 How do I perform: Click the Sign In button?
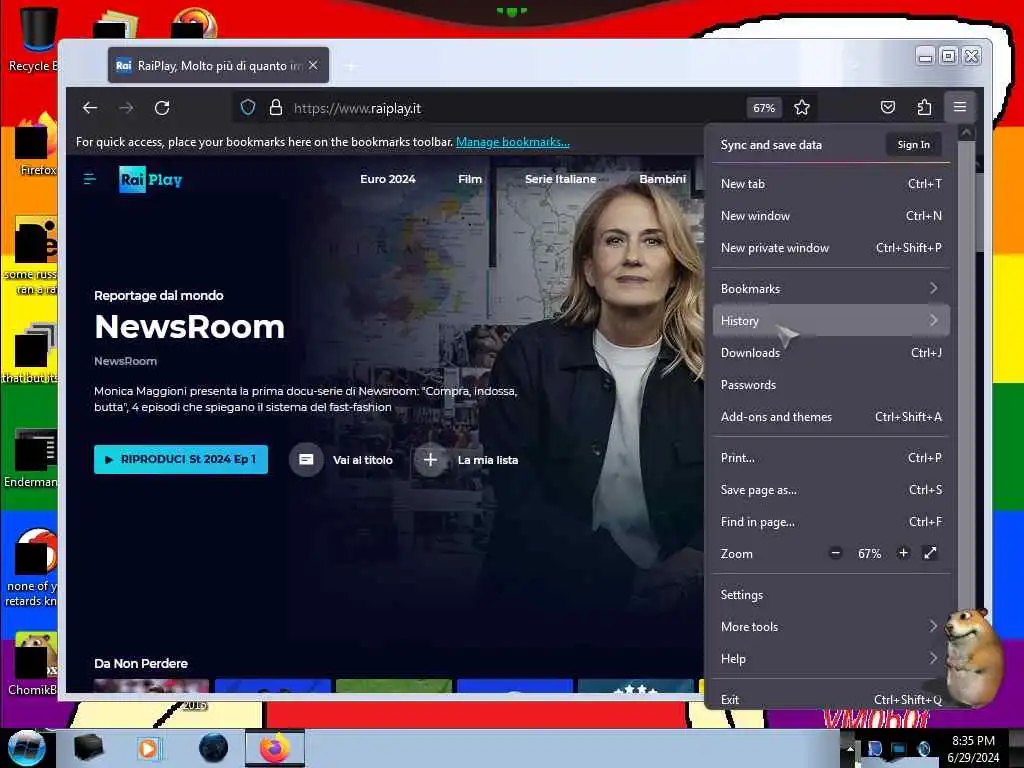coord(913,144)
